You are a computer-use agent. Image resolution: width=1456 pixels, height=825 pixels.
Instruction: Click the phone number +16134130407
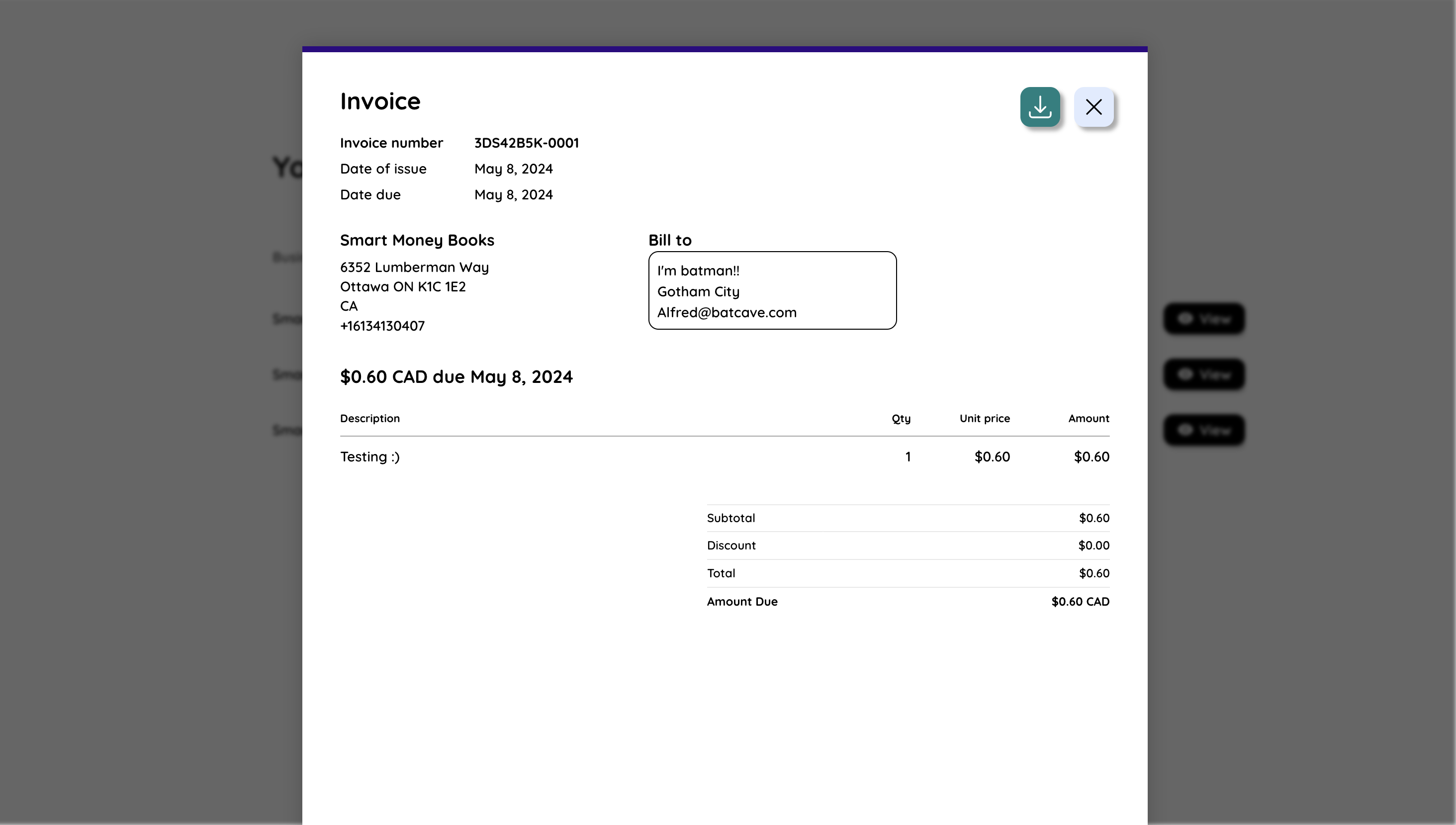pos(382,326)
